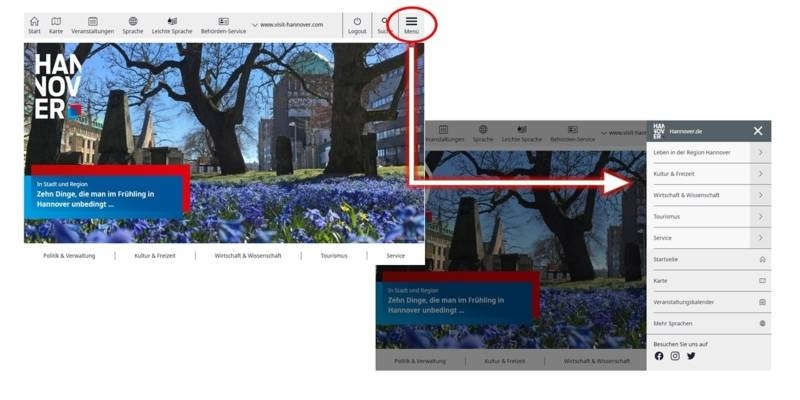Open Behörden-Service icon in dimmed overlay page
This screenshot has width=800, height=400.
572,130
